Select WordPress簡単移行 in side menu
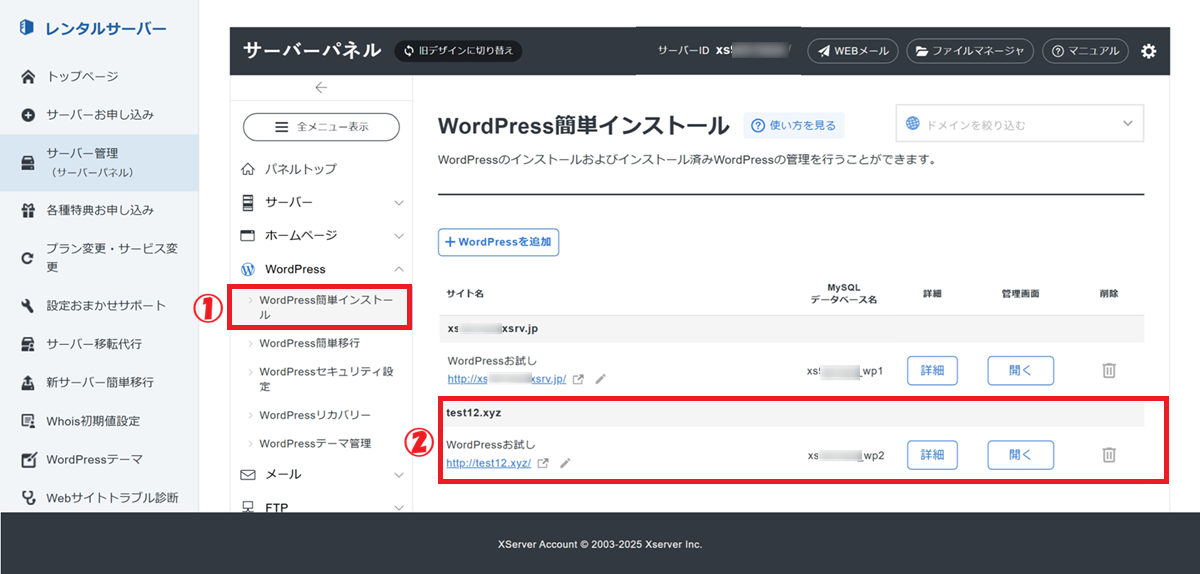Screen dimensions: 1200x574 (x=309, y=343)
